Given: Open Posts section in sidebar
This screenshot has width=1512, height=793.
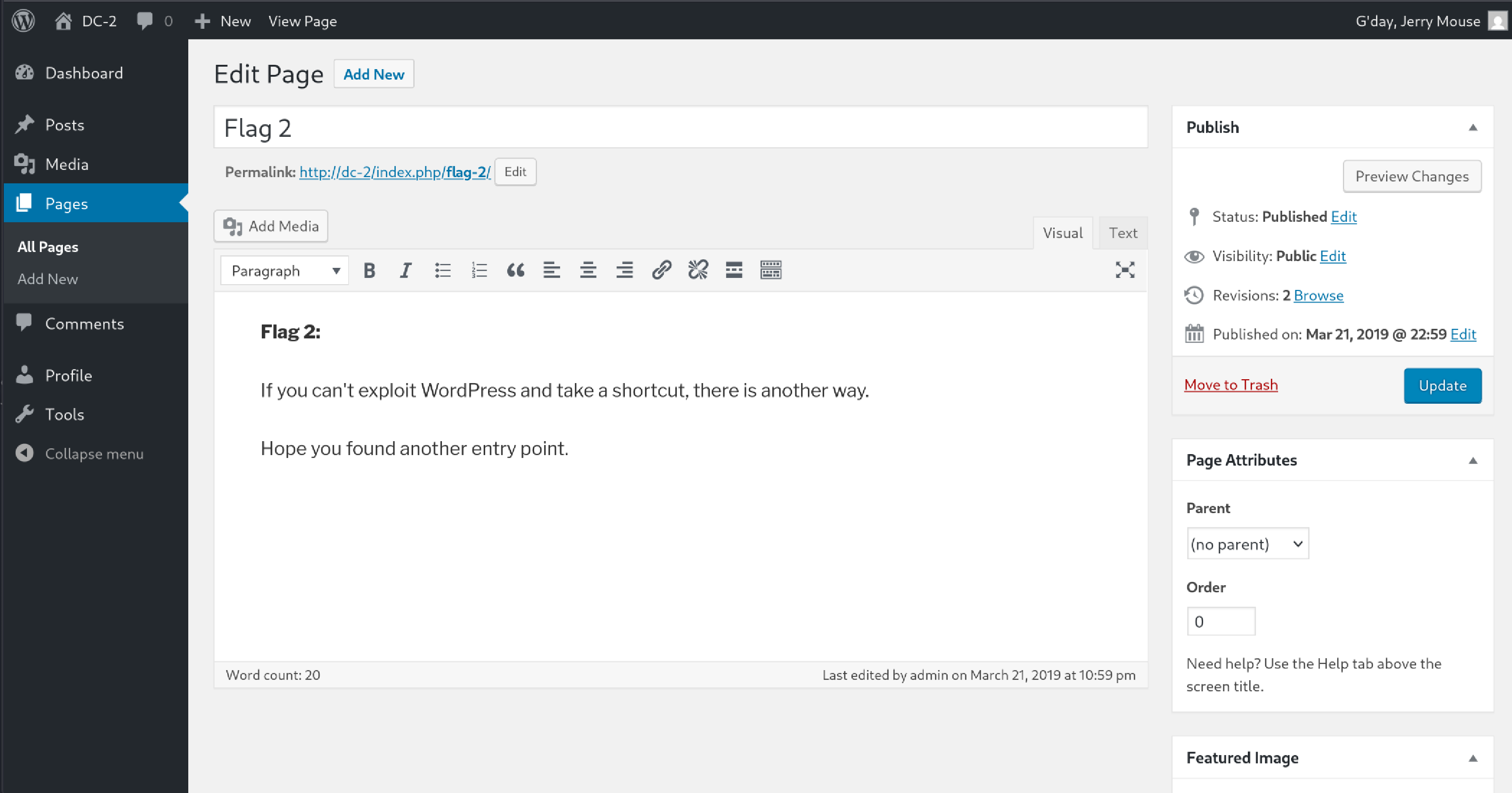Looking at the screenshot, I should [64, 125].
